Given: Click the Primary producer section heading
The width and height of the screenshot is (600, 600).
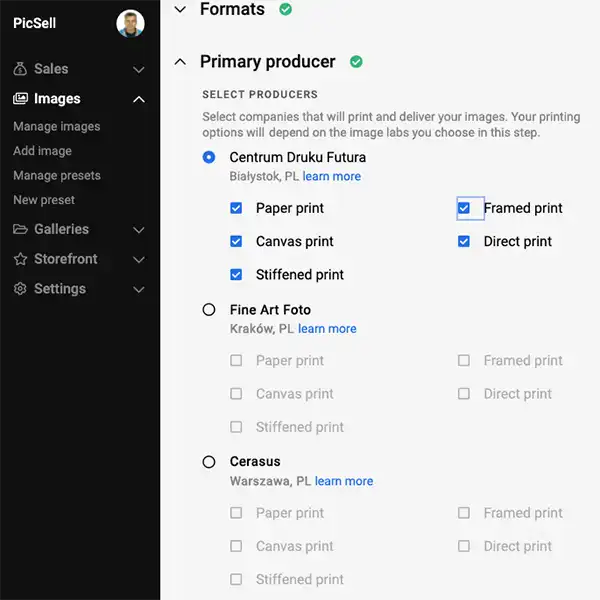Looking at the screenshot, I should (x=267, y=62).
